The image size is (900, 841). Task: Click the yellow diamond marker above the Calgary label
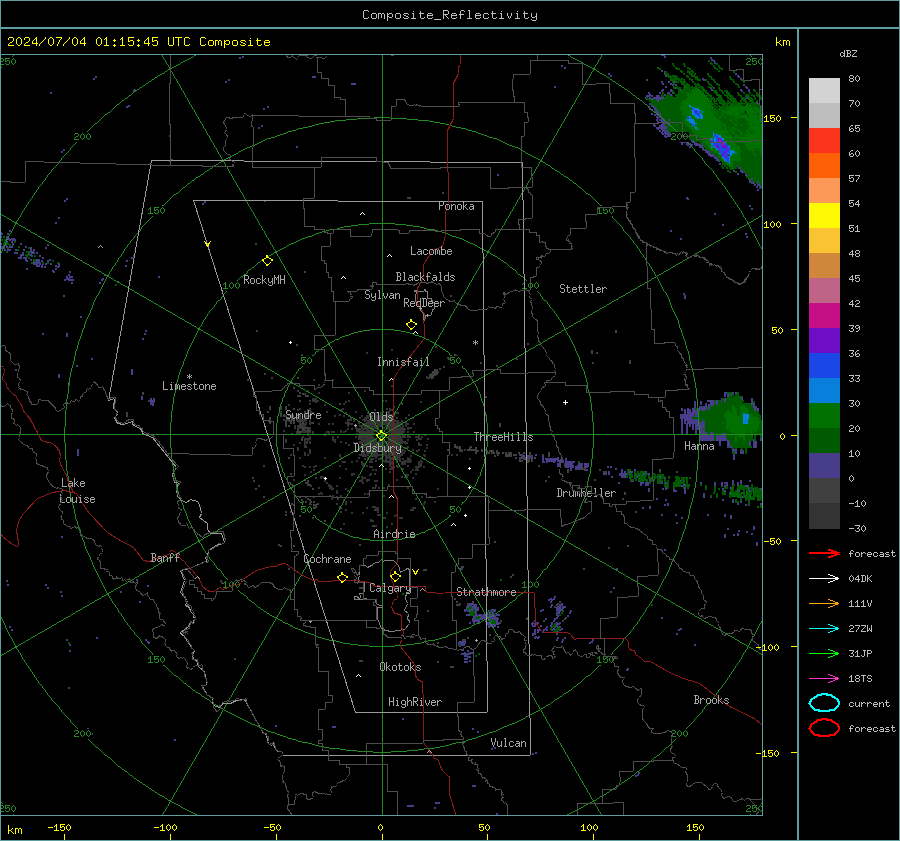(x=395, y=576)
